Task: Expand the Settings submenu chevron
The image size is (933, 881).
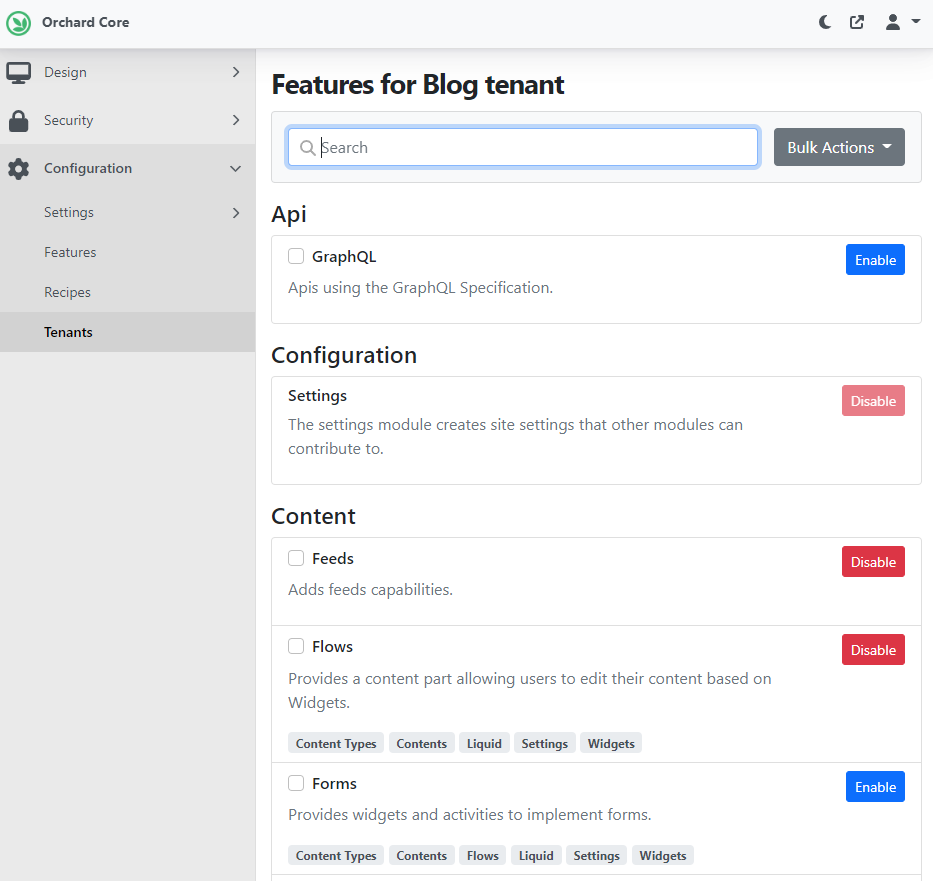Action: click(236, 213)
